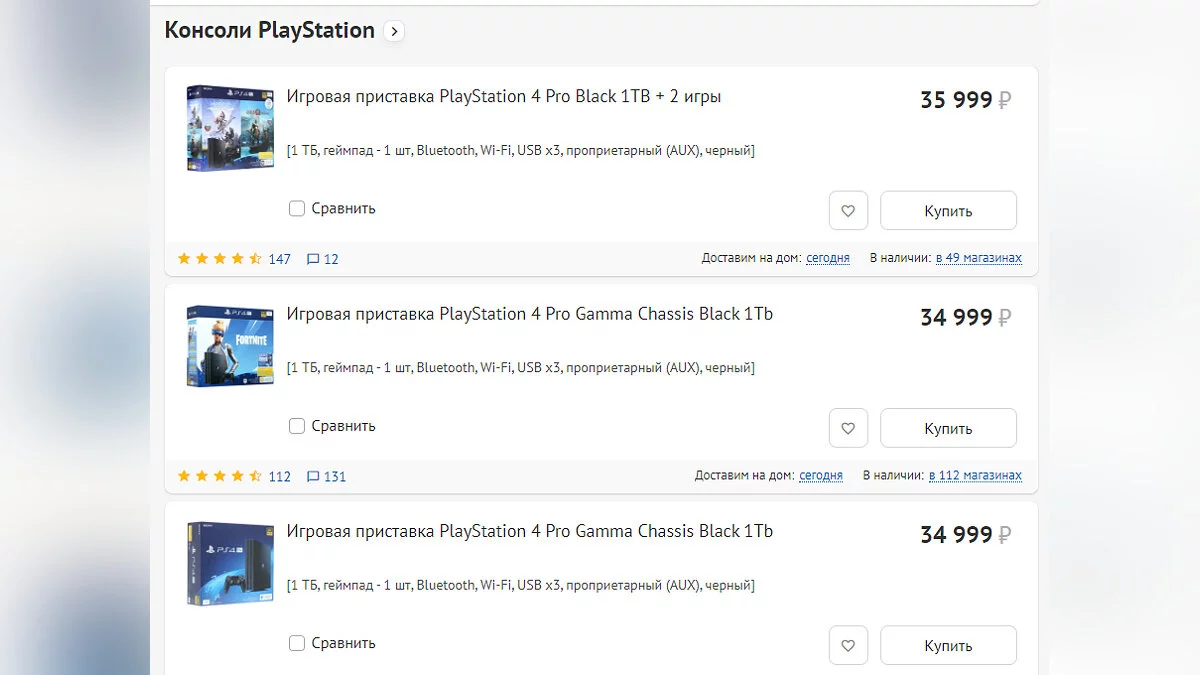
Task: Favorite the third PS4 Pro listing
Action: 848,645
